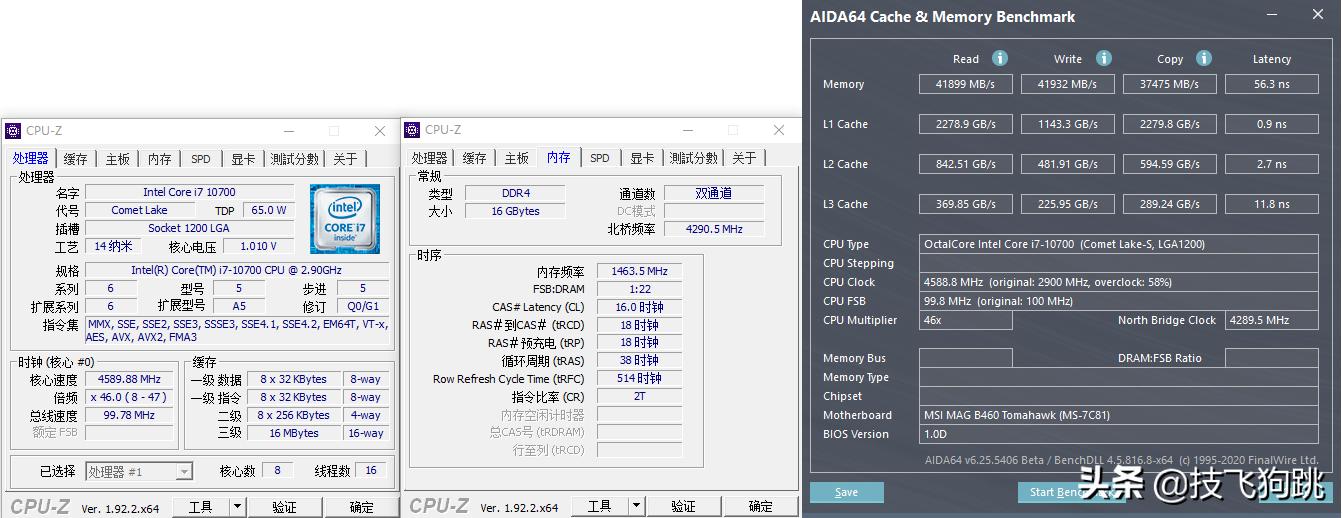
Task: Click tRFC value 514 时钟
Action: pyautogui.click(x=640, y=379)
